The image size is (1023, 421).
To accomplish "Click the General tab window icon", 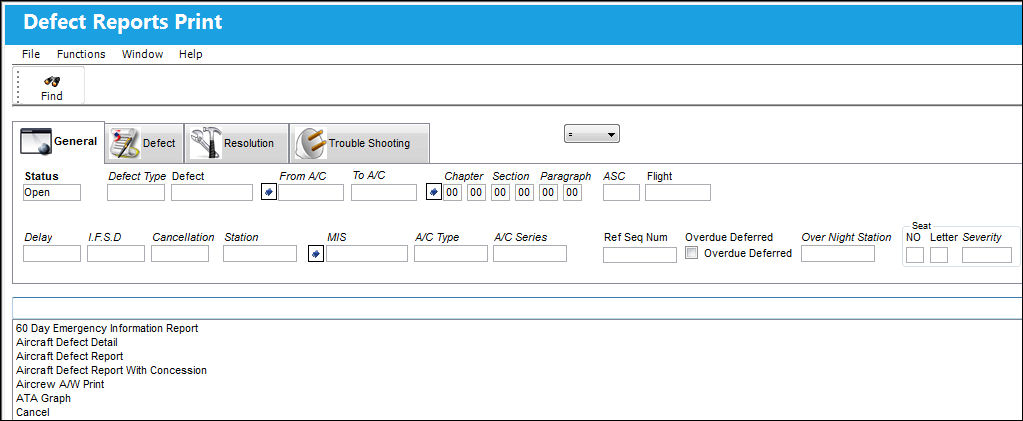I will coord(36,142).
